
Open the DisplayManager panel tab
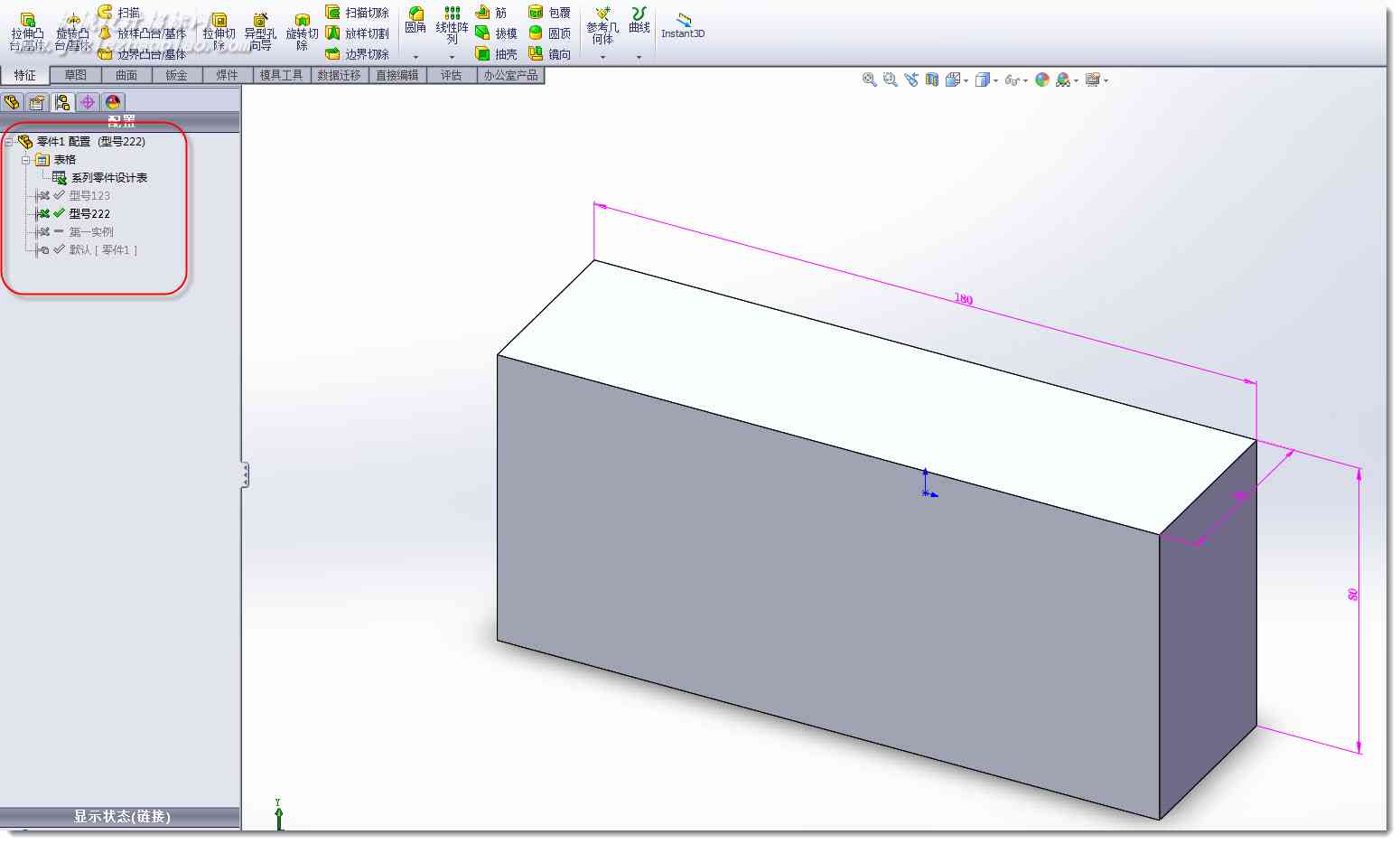click(x=113, y=102)
